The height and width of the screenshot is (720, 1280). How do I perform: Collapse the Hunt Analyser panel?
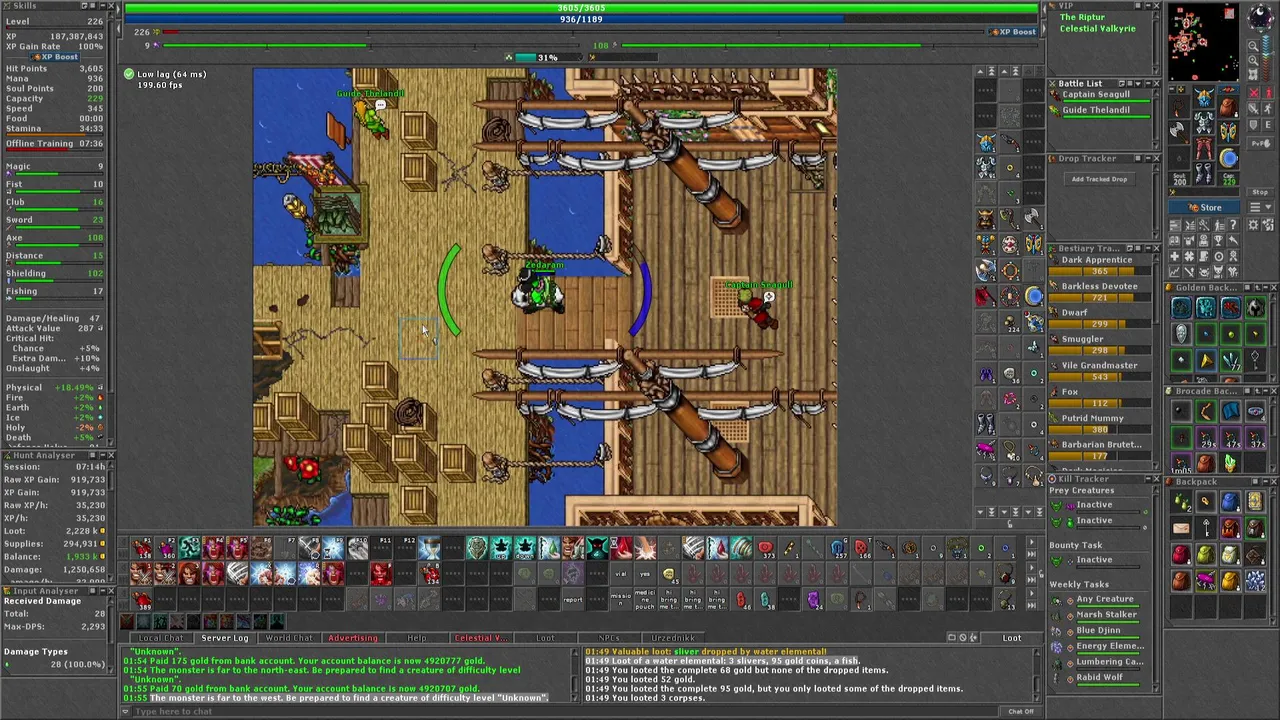tap(103, 455)
